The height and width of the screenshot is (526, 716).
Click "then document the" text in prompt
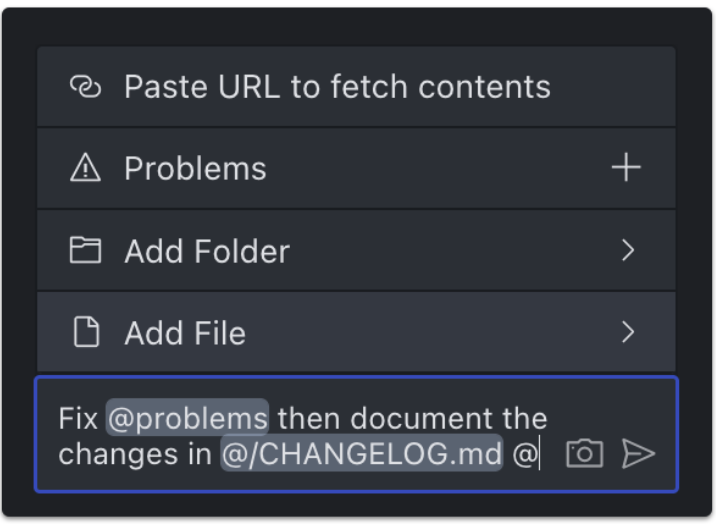[x=412, y=417]
